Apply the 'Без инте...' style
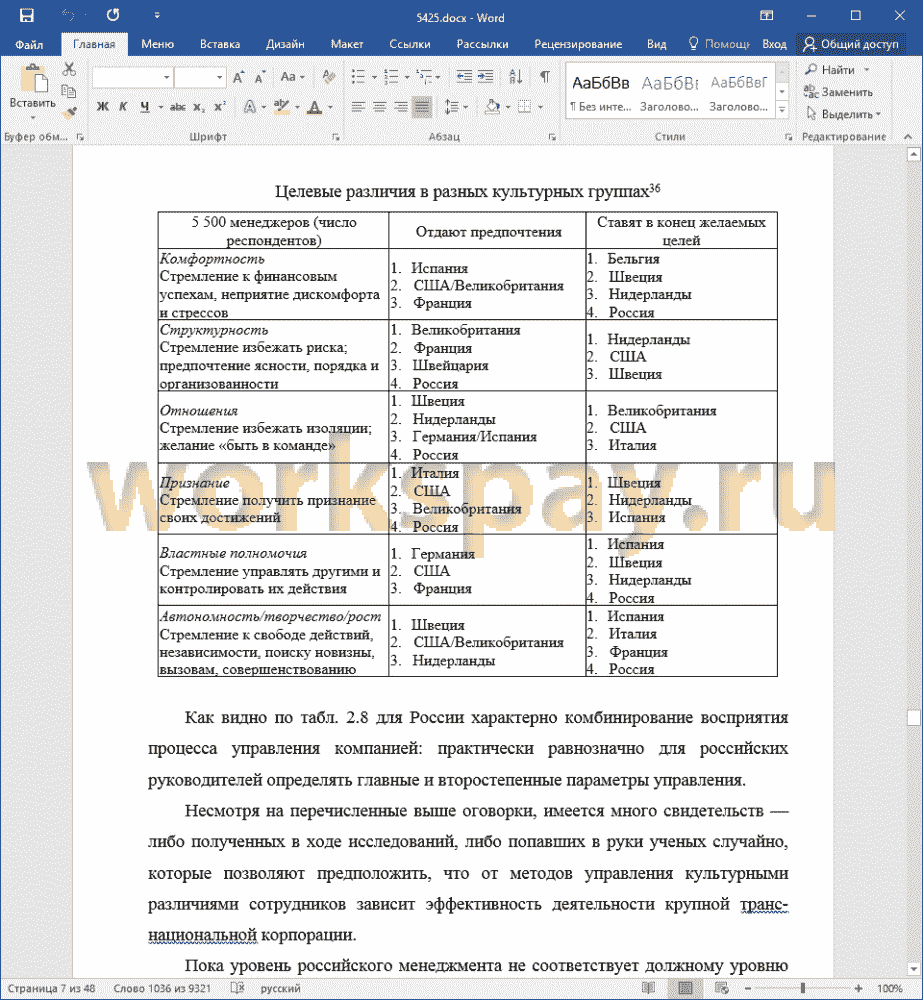 click(600, 91)
